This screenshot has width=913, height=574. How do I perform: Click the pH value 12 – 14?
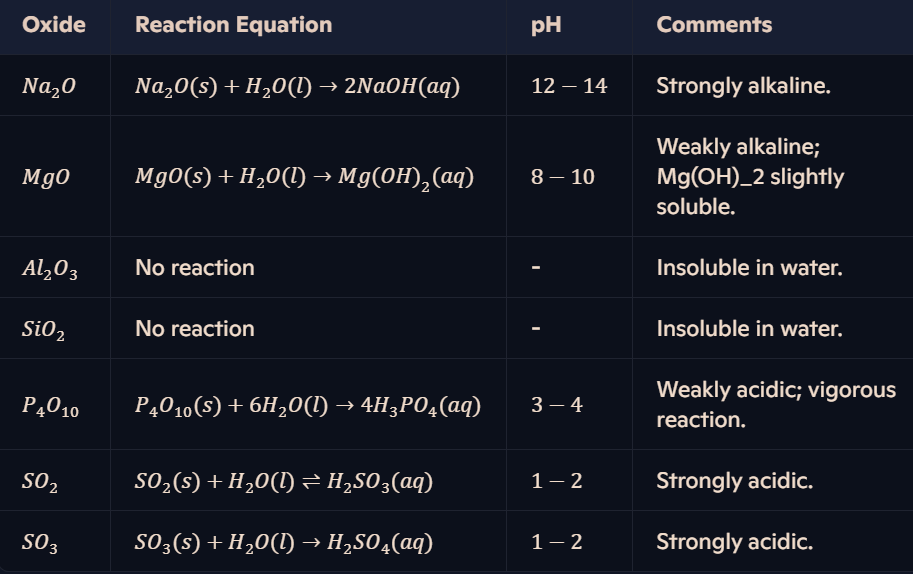[569, 86]
